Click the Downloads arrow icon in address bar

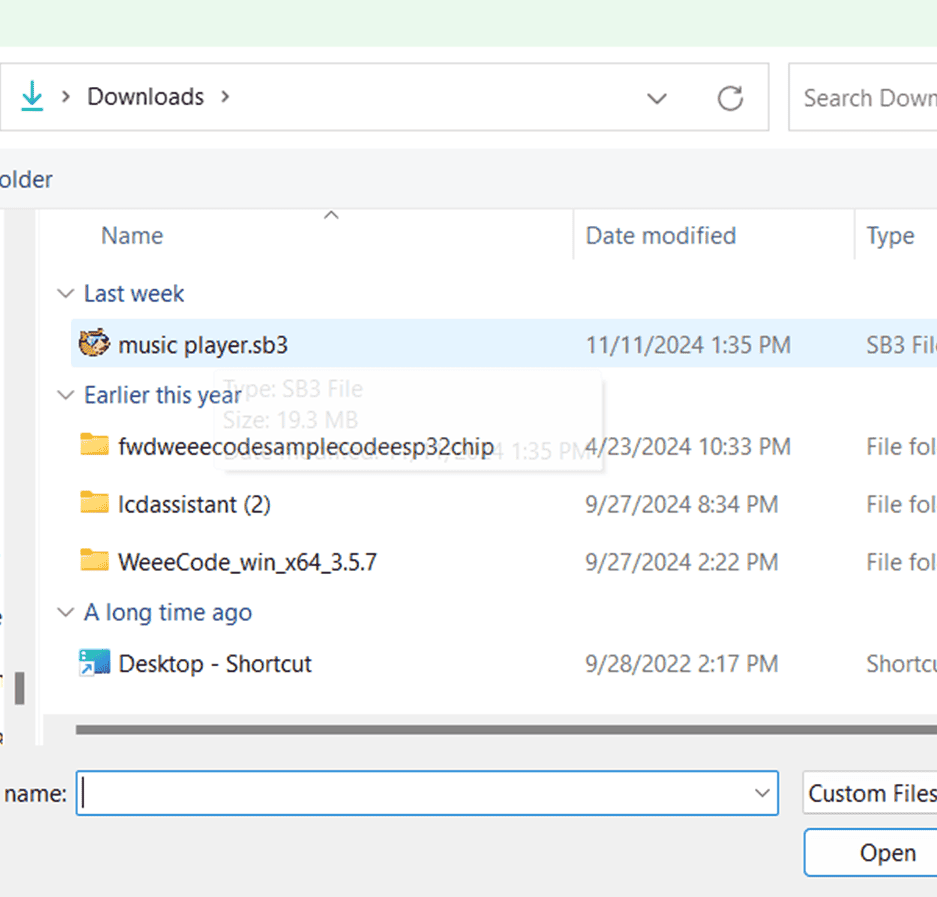click(x=32, y=97)
